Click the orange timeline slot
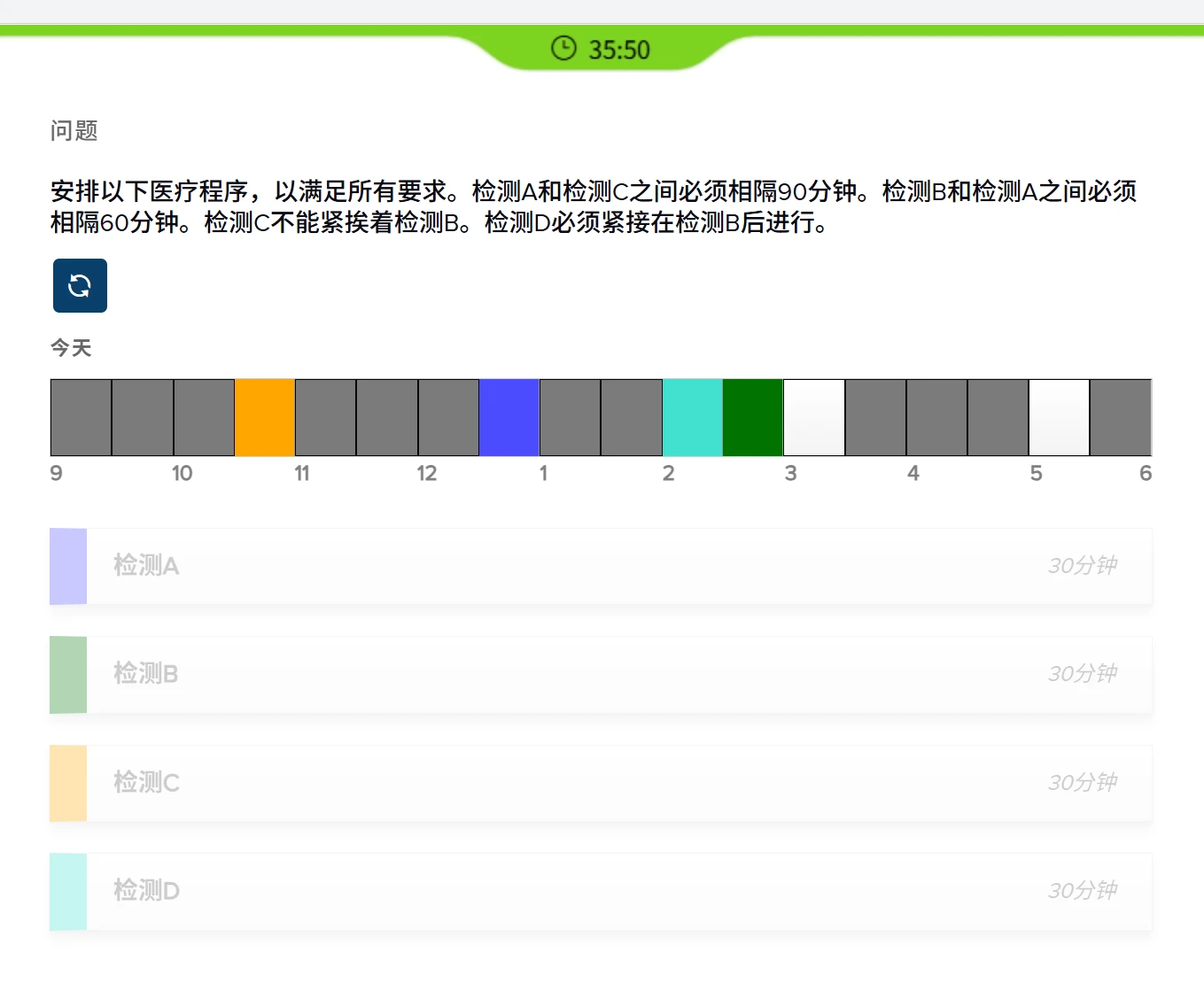This screenshot has height=984, width=1204. pyautogui.click(x=265, y=417)
